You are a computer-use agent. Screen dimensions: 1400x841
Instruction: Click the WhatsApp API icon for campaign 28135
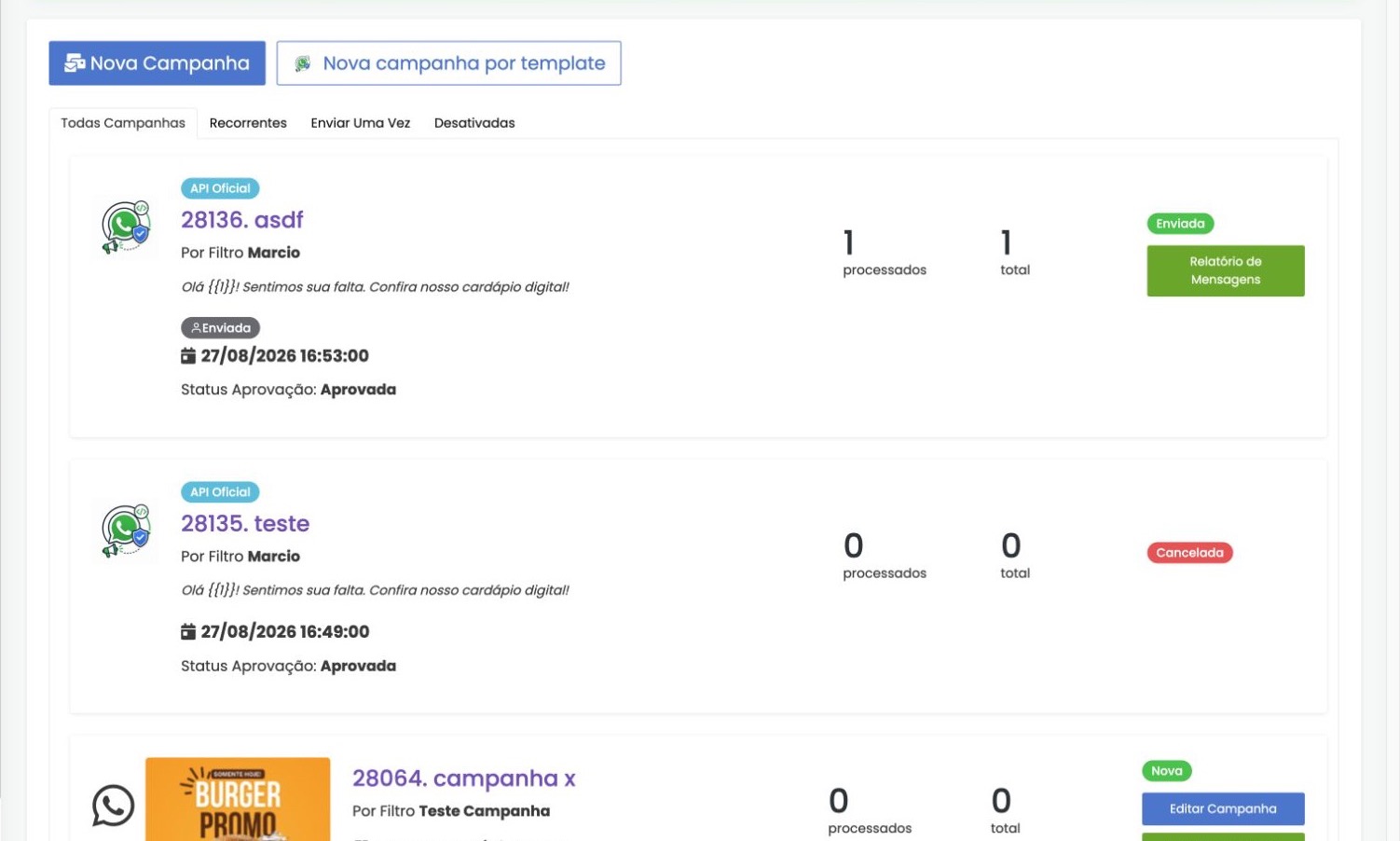tap(126, 530)
